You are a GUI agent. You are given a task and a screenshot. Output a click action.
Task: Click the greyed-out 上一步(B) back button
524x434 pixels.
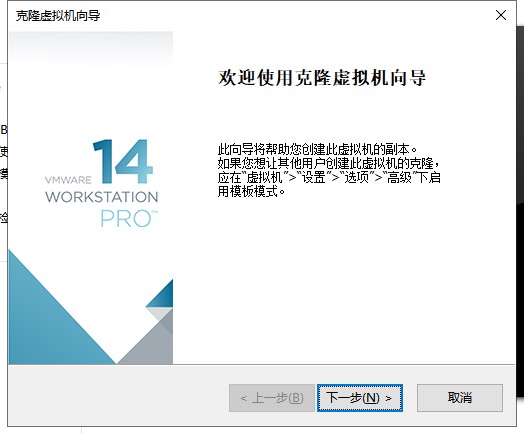point(272,398)
